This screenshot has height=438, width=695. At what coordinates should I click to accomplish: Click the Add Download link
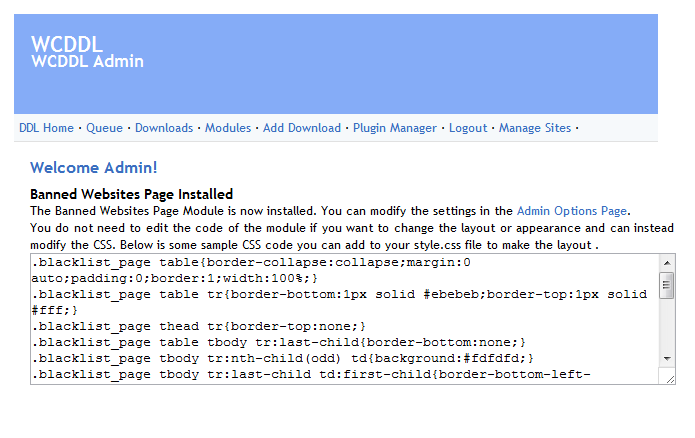[x=302, y=128]
